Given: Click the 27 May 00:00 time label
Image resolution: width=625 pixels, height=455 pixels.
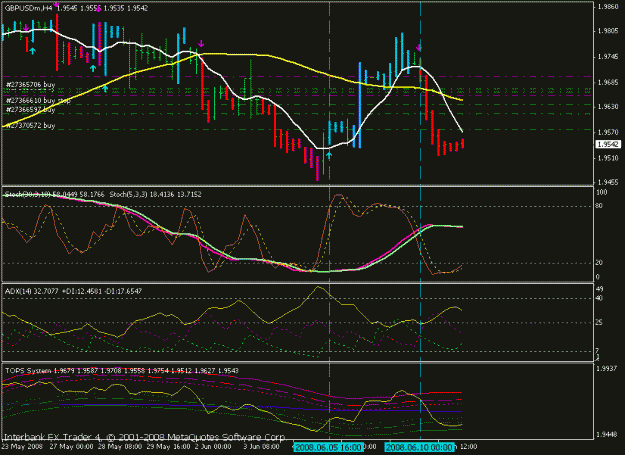Looking at the screenshot, I should [71, 447].
